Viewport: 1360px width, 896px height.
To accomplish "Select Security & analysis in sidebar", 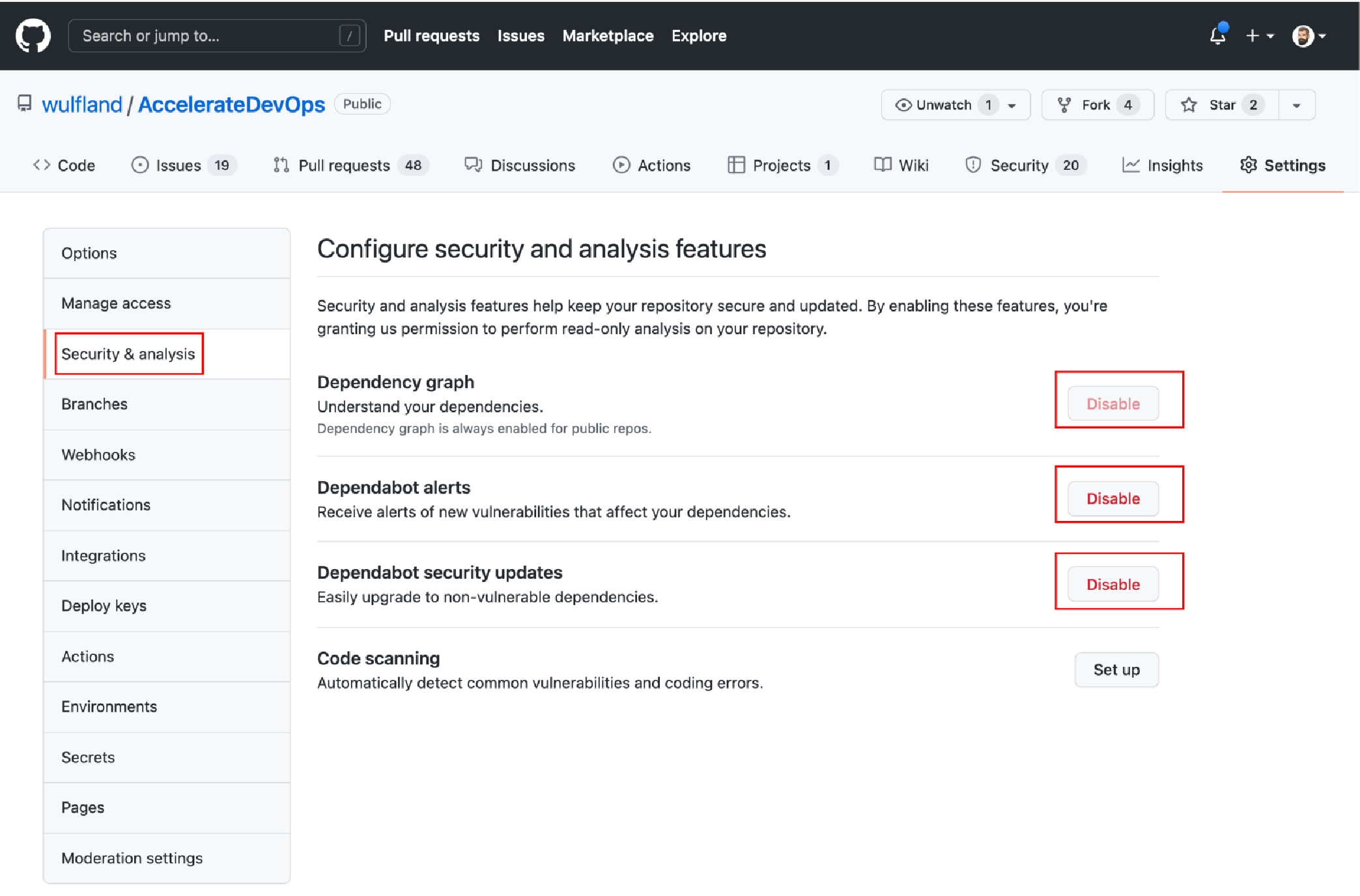I will pos(167,354).
